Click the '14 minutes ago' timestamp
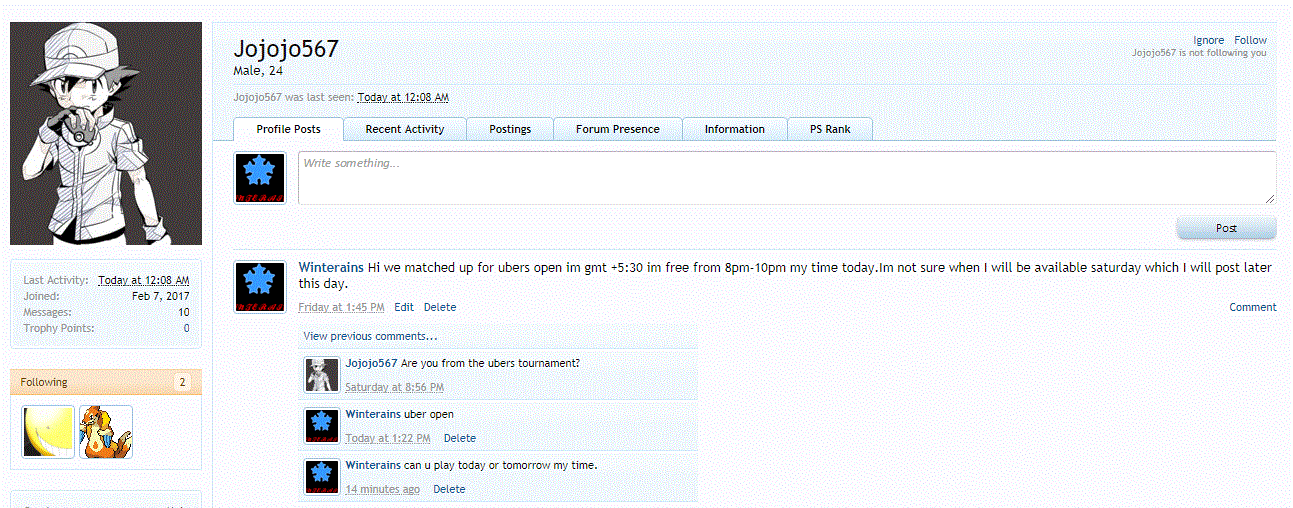The height and width of the screenshot is (508, 1293). tap(383, 489)
